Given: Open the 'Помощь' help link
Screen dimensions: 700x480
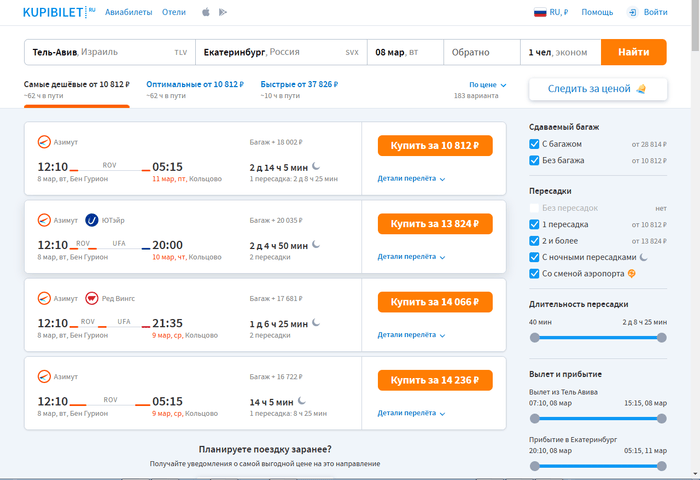Looking at the screenshot, I should point(597,13).
